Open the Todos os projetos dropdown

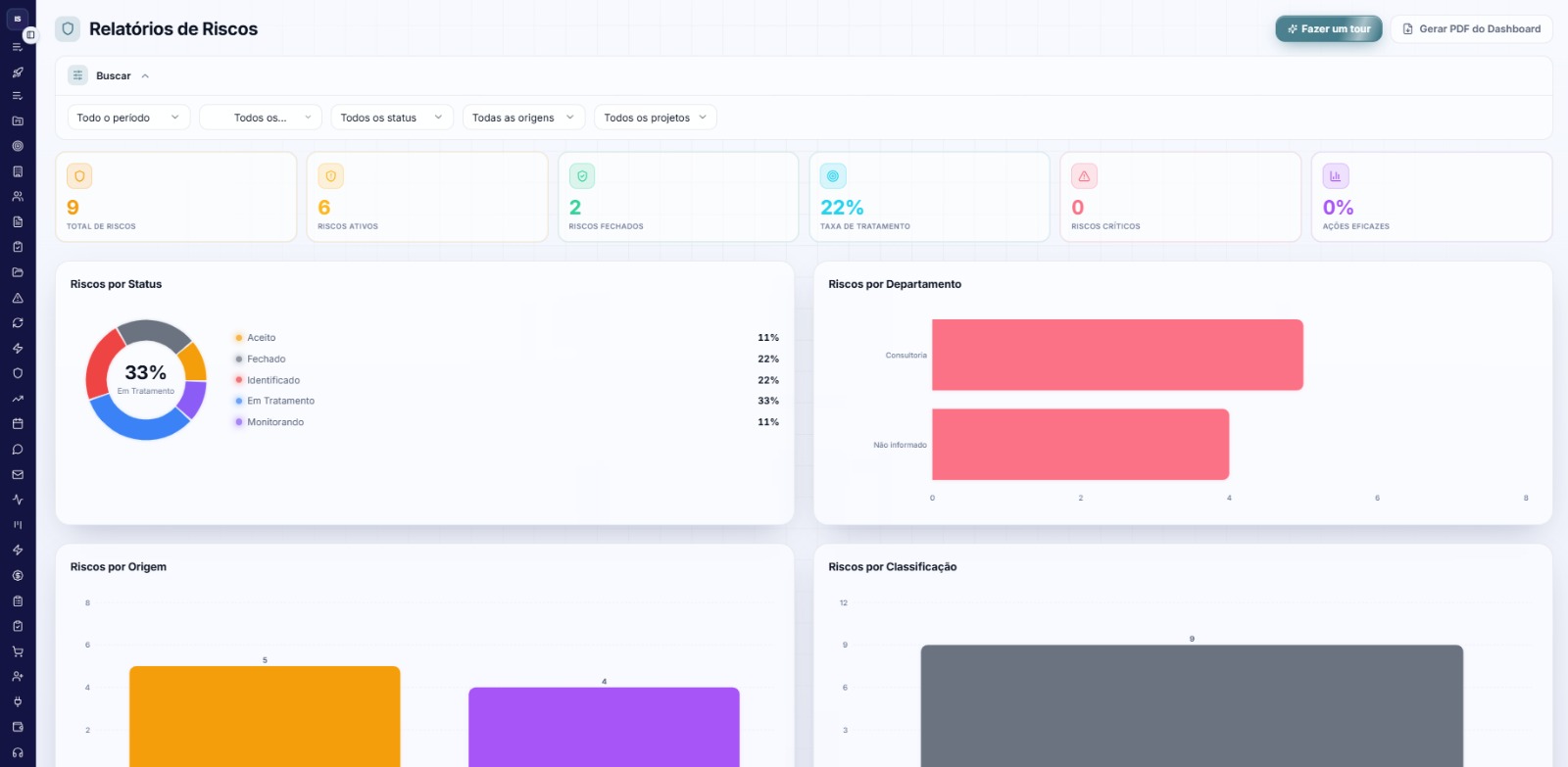pyautogui.click(x=656, y=118)
